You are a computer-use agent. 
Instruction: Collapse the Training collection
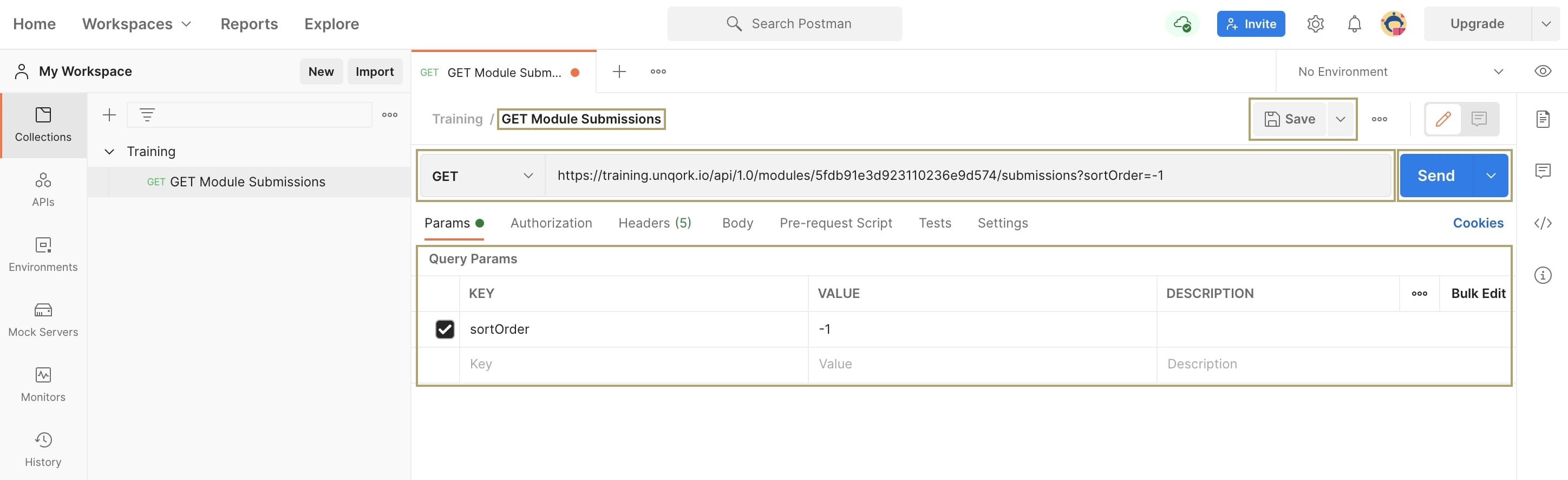[109, 151]
